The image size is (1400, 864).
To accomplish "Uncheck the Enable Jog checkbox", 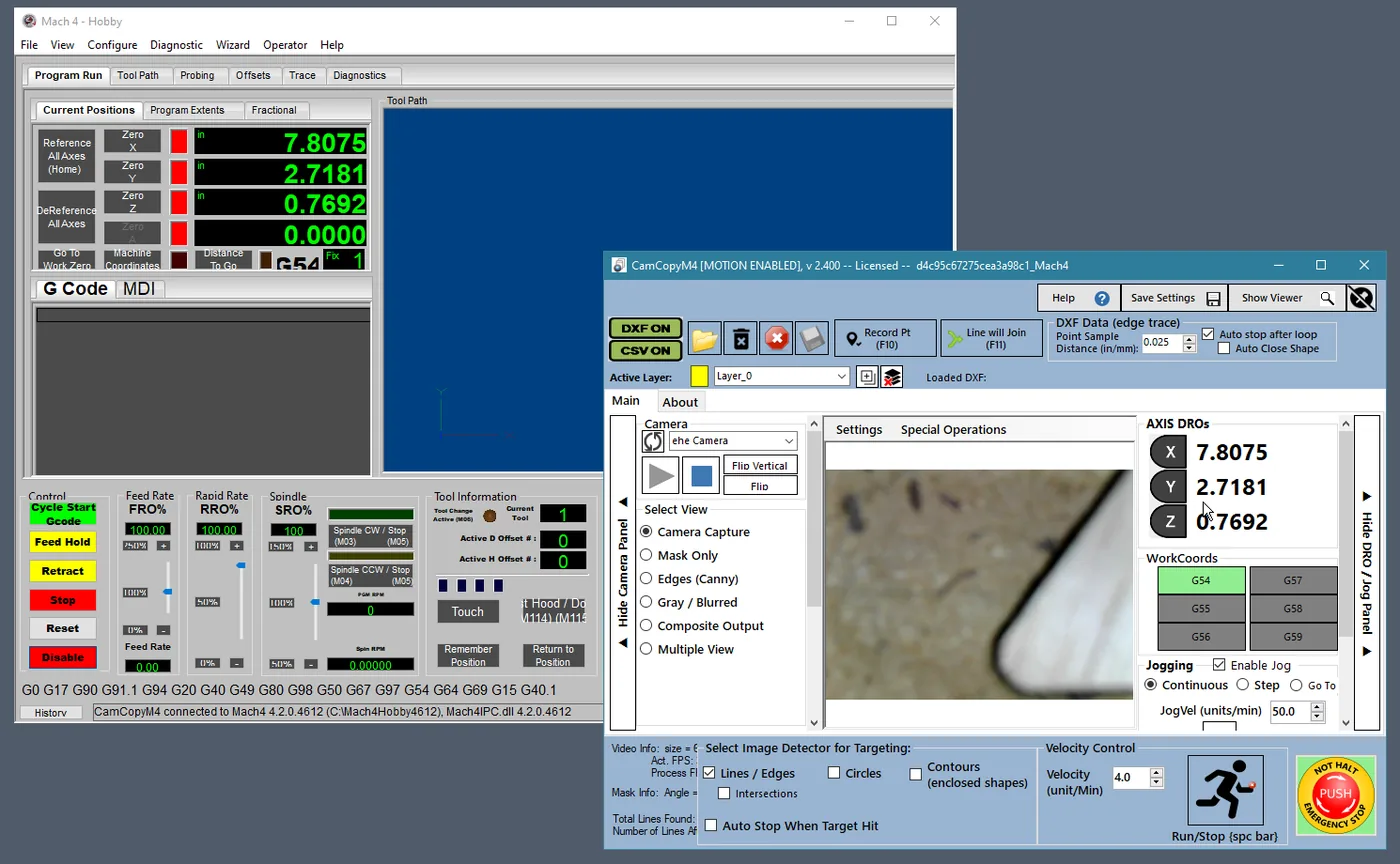I will coord(1219,665).
